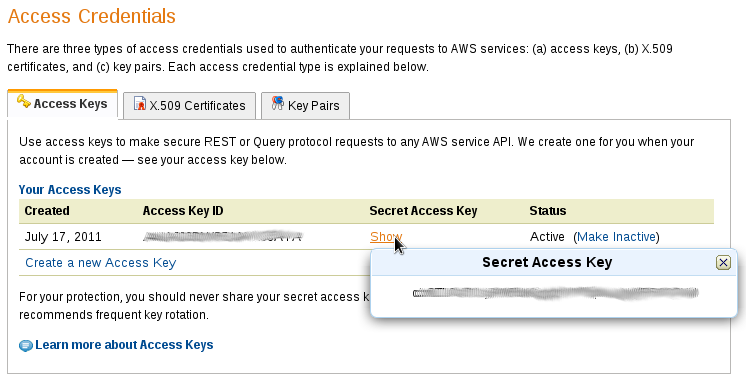Click the Secret Access Key popup title
The width and height of the screenshot is (746, 386).
coord(547,262)
